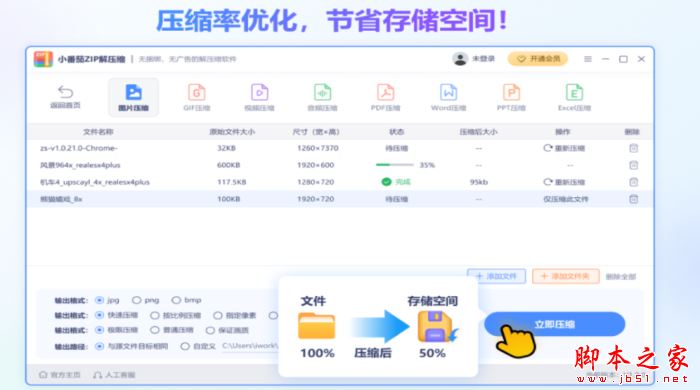Select the highlighted file row ending _8x
Image resolution: width=700 pixels, height=390 pixels.
[x=340, y=199]
